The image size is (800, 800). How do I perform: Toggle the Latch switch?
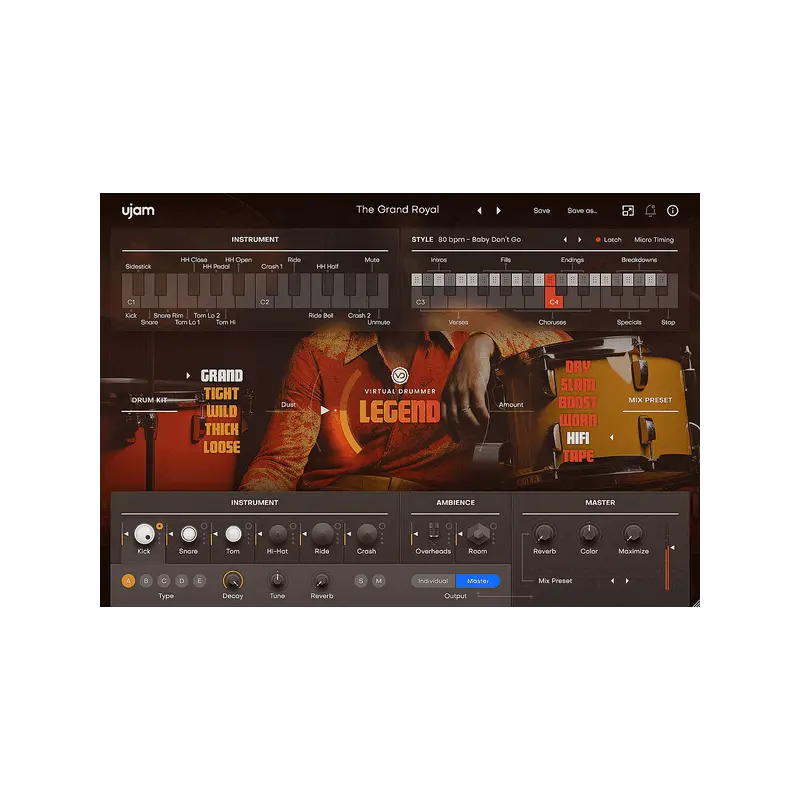[x=609, y=240]
